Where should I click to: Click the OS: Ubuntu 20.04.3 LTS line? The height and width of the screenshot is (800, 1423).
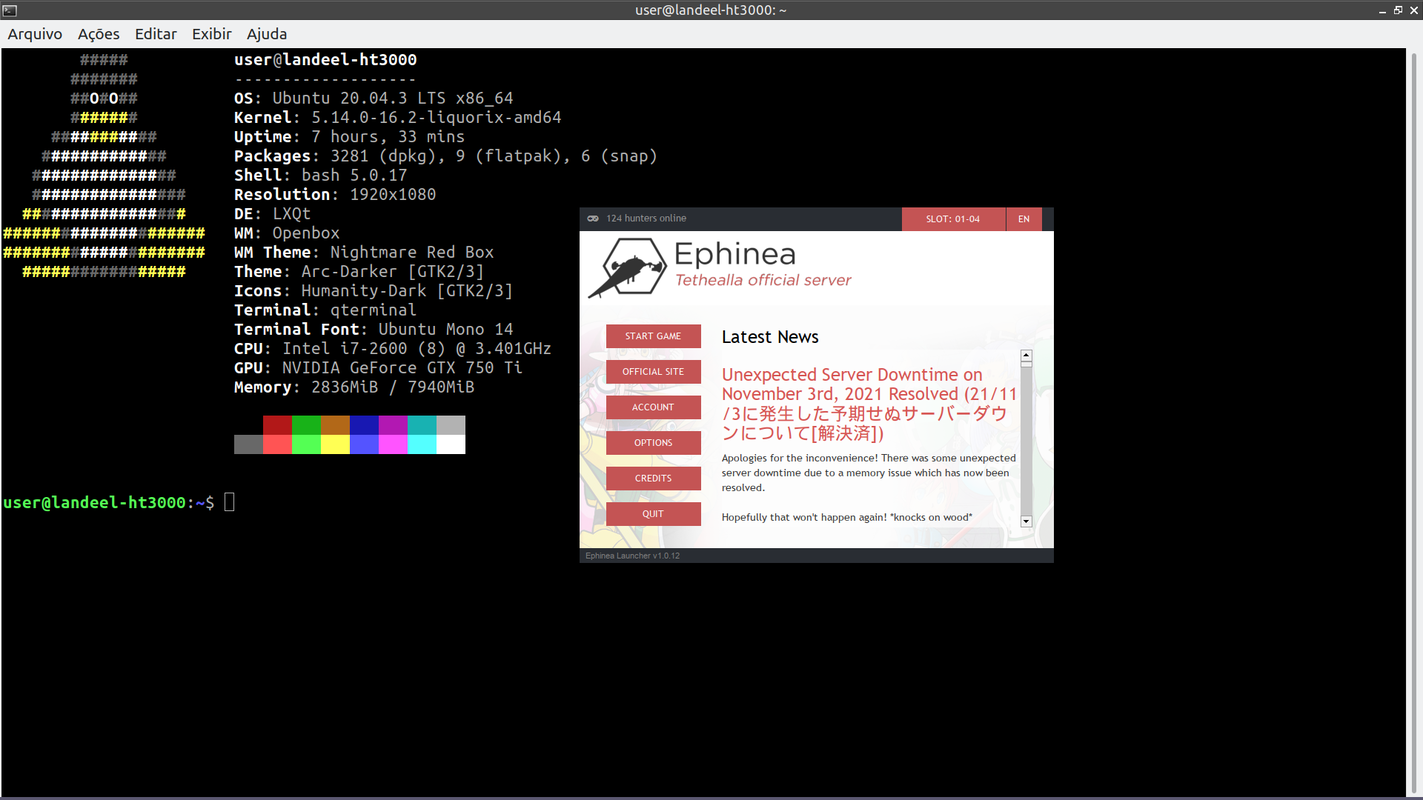tap(373, 98)
